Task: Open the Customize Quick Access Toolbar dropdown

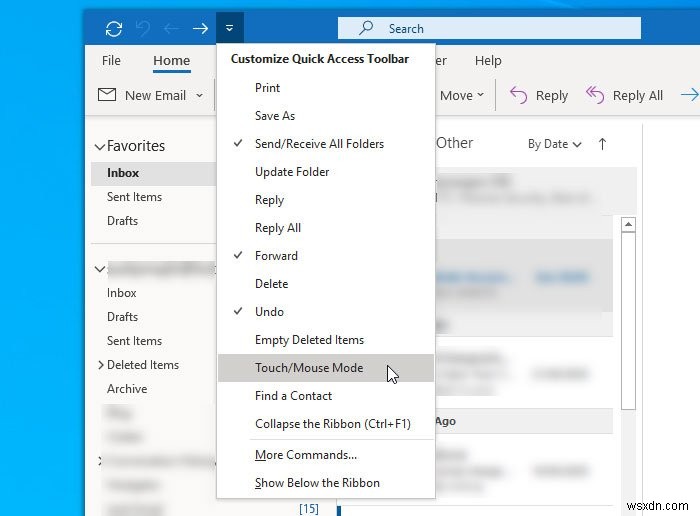Action: 229,29
